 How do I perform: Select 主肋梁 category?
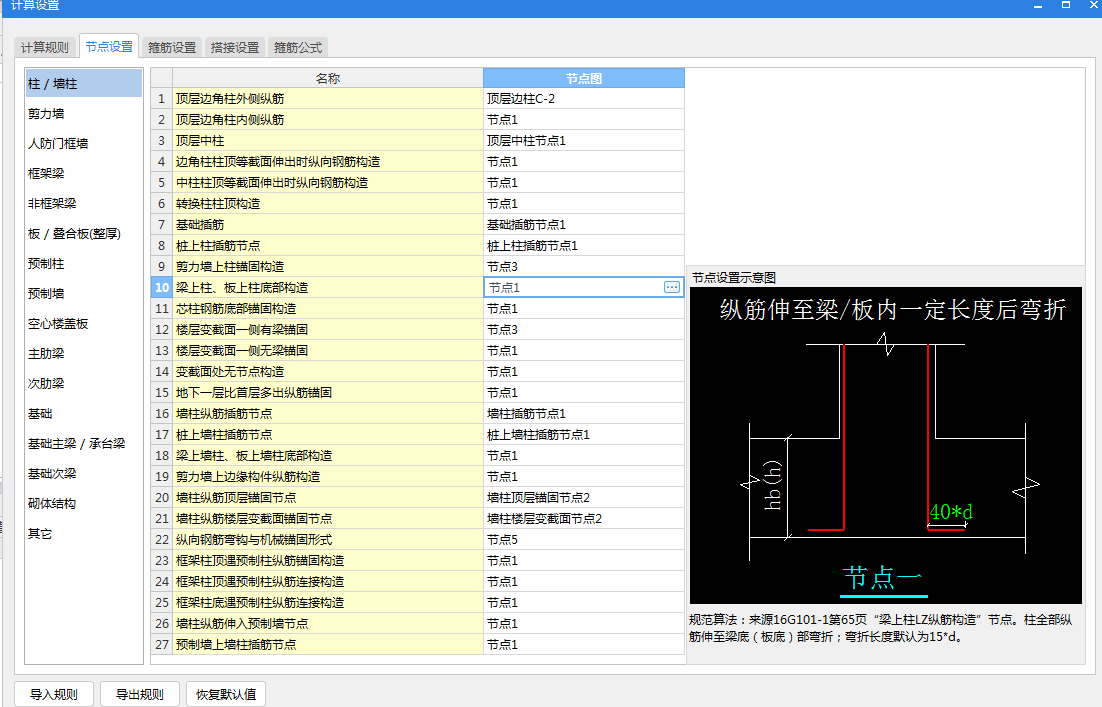click(84, 354)
